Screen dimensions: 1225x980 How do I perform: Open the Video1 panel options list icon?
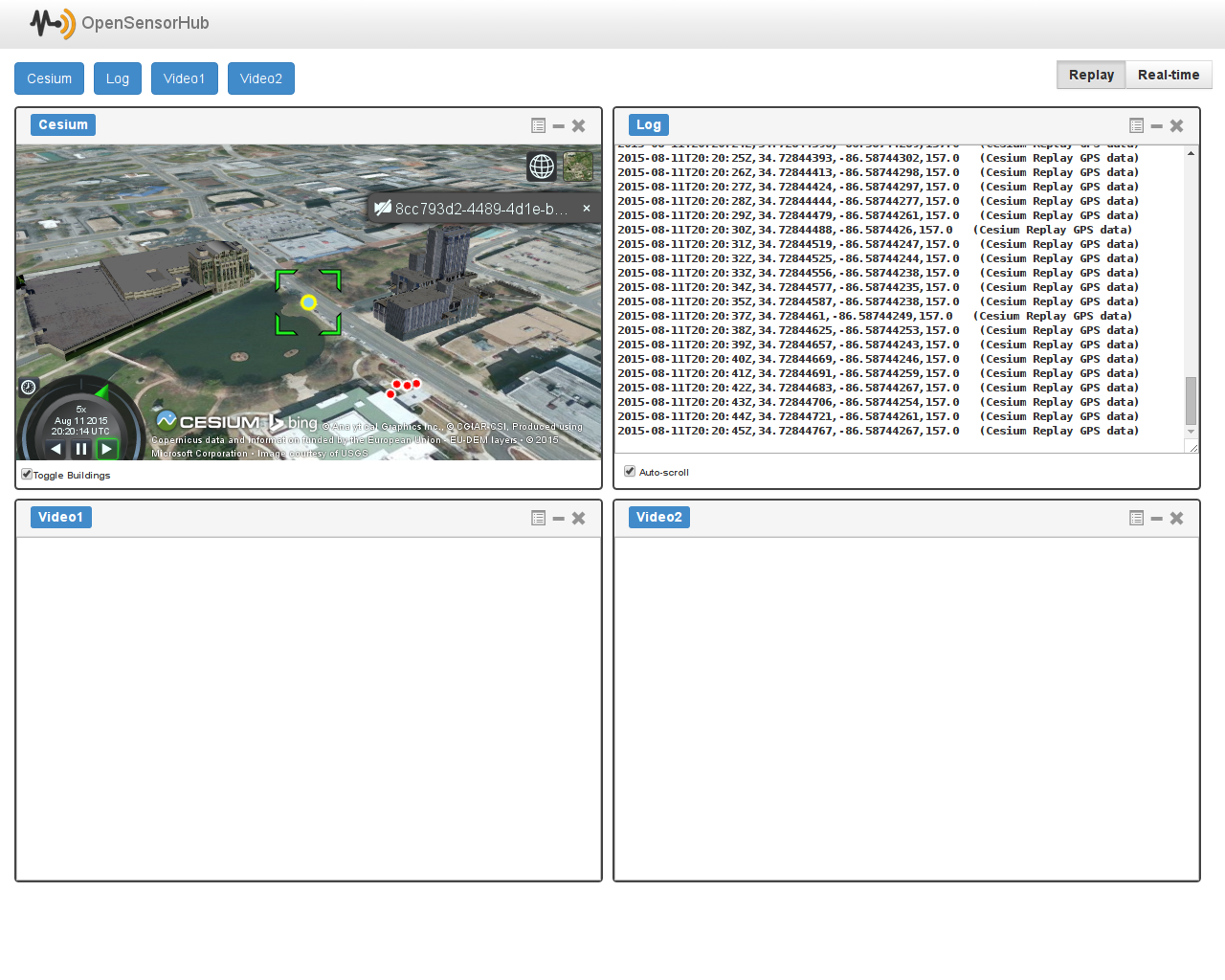(538, 518)
